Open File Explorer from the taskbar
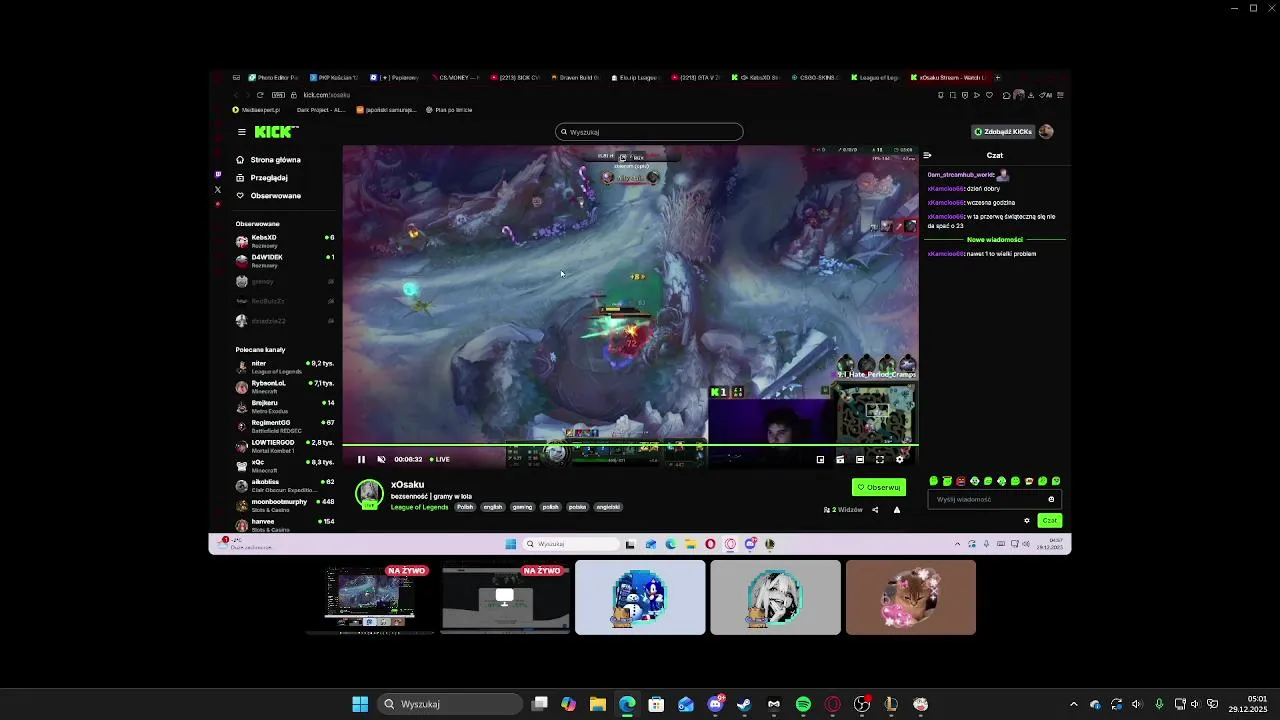1280x720 pixels. (x=598, y=704)
